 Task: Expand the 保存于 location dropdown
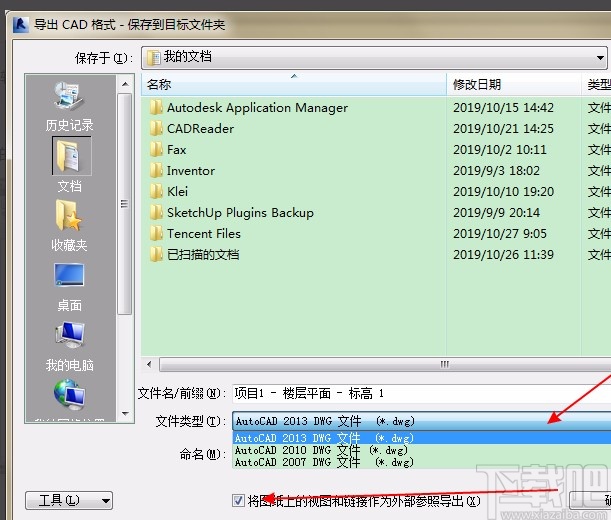[600, 58]
